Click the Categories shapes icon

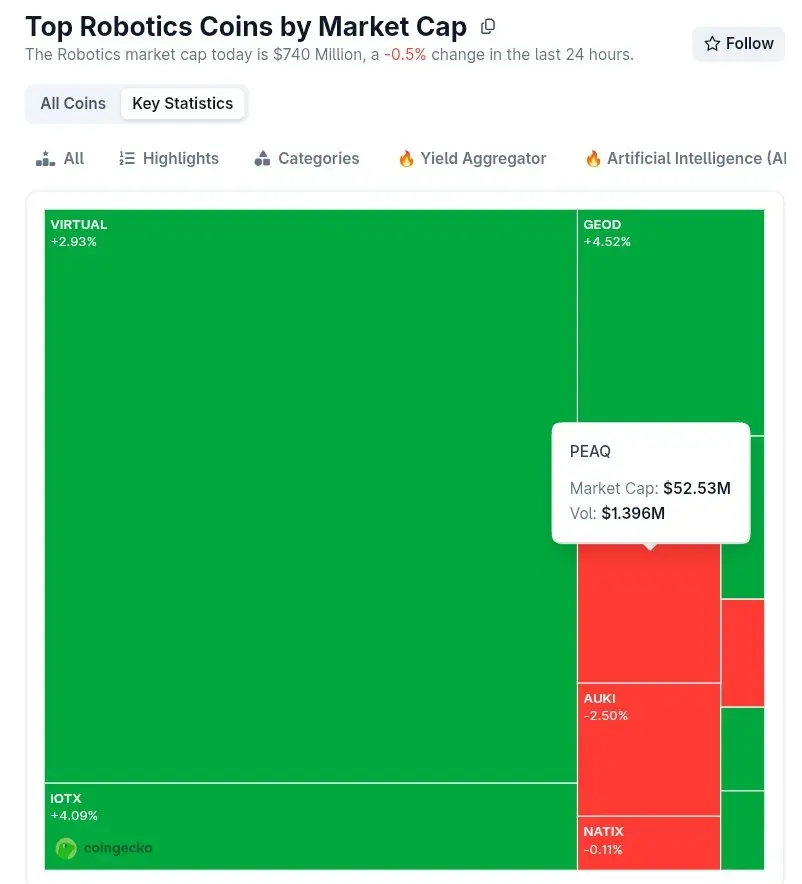coord(263,159)
